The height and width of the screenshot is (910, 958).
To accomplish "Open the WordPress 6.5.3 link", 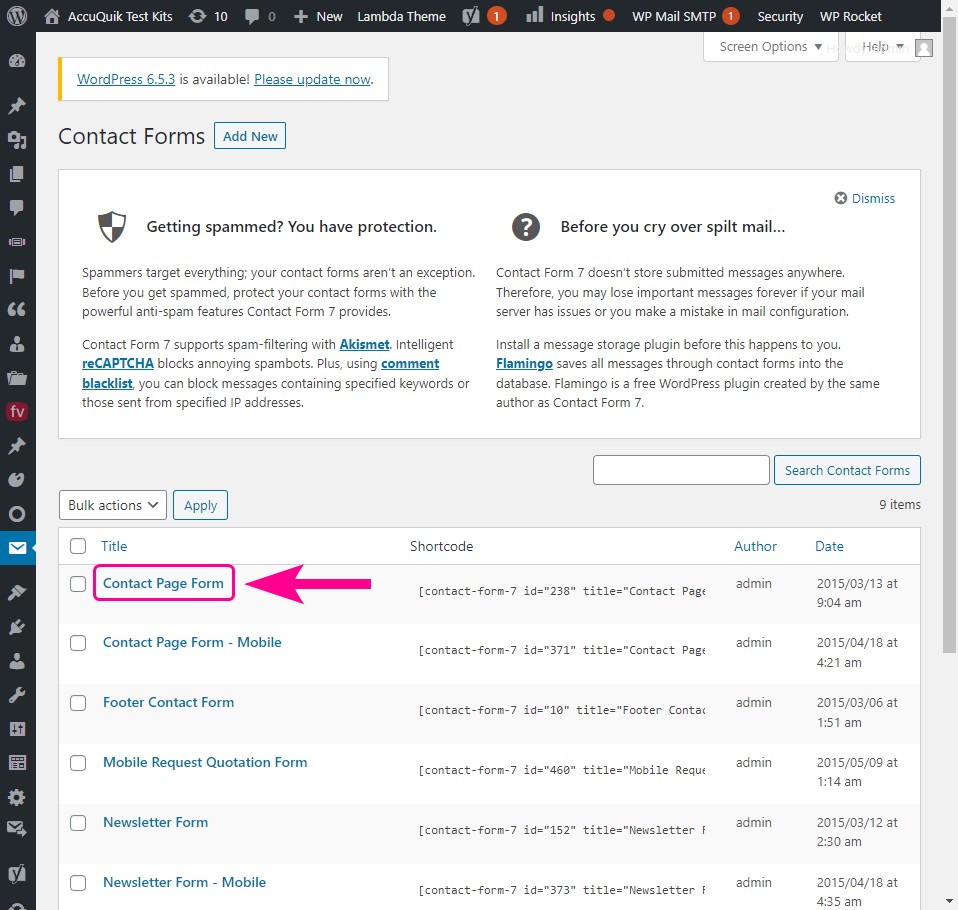I will coord(126,79).
